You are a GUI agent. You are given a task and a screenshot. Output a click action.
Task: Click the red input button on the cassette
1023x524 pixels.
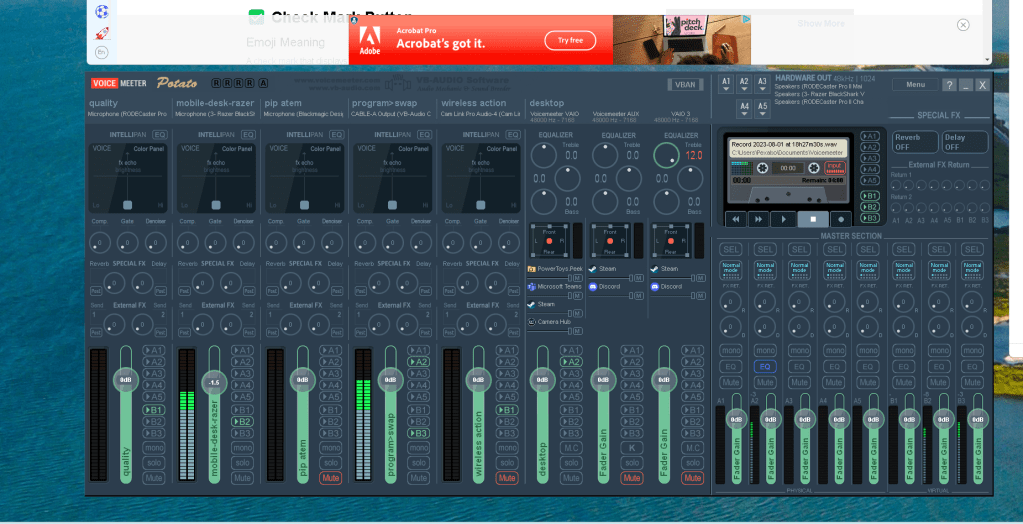[x=834, y=167]
